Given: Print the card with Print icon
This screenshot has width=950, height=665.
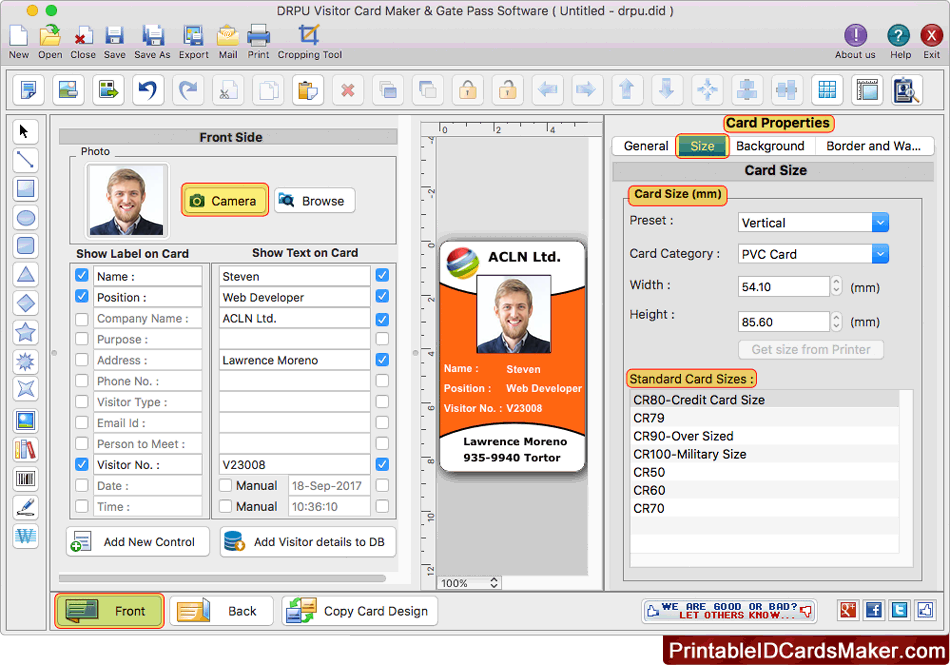Looking at the screenshot, I should 259,36.
